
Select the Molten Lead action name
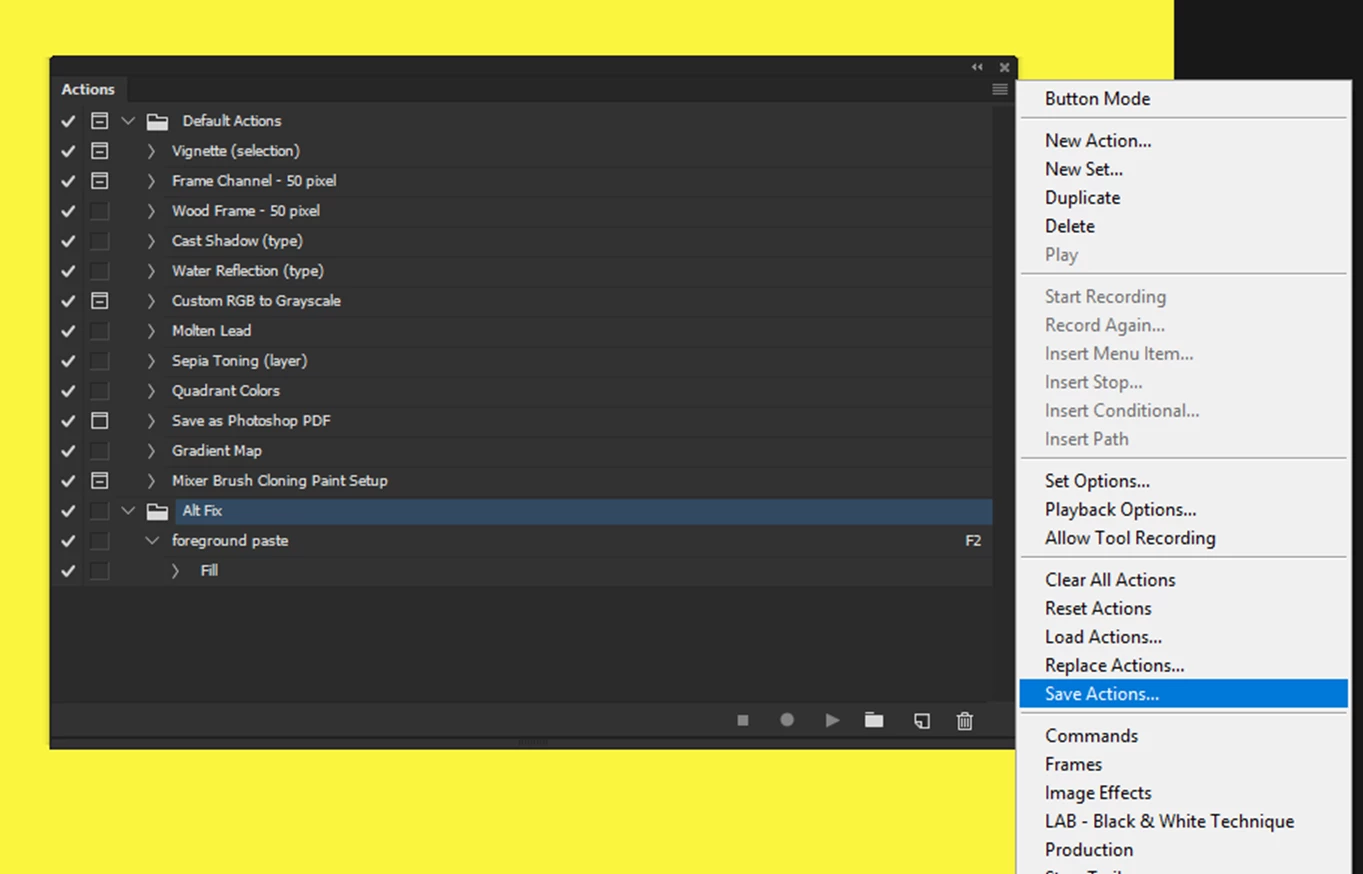click(x=211, y=331)
